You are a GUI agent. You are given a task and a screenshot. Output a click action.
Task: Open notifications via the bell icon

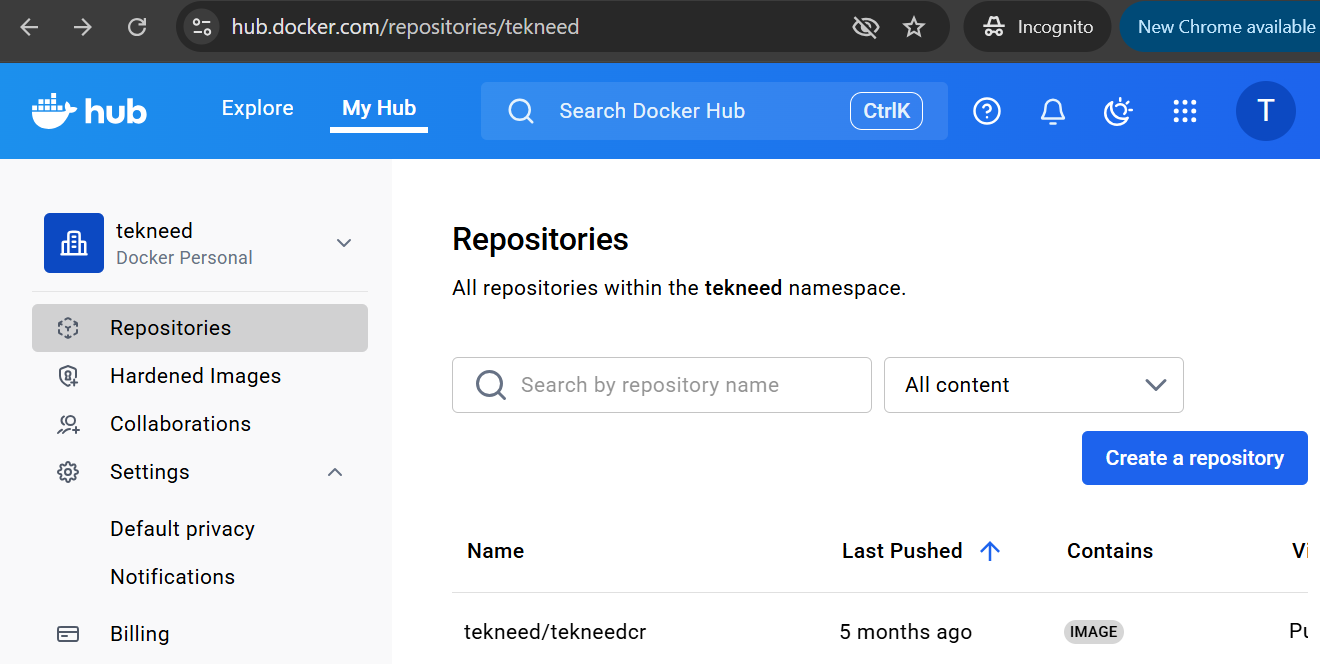click(1052, 111)
